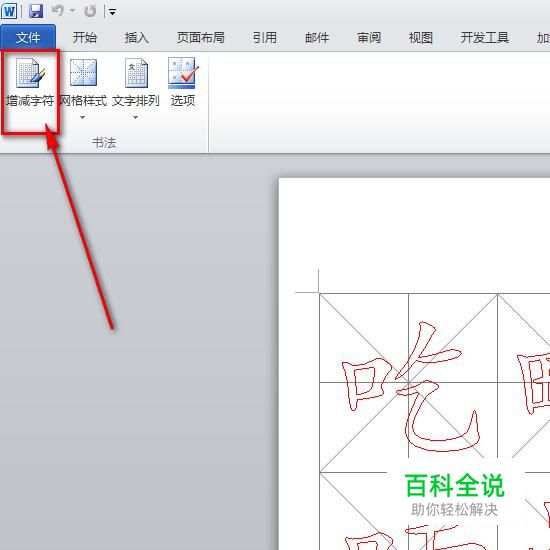Open the undo history dropdown arrow
The height and width of the screenshot is (550, 550).
(x=73, y=11)
